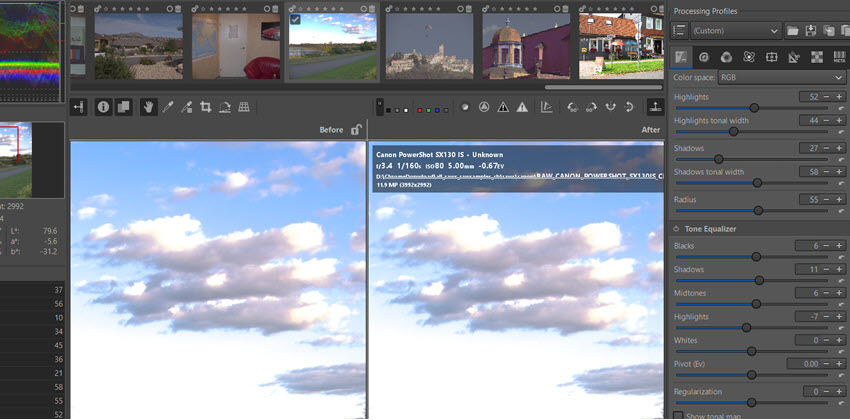
Task: Select the orange-roofed house thumbnail
Action: (x=621, y=46)
